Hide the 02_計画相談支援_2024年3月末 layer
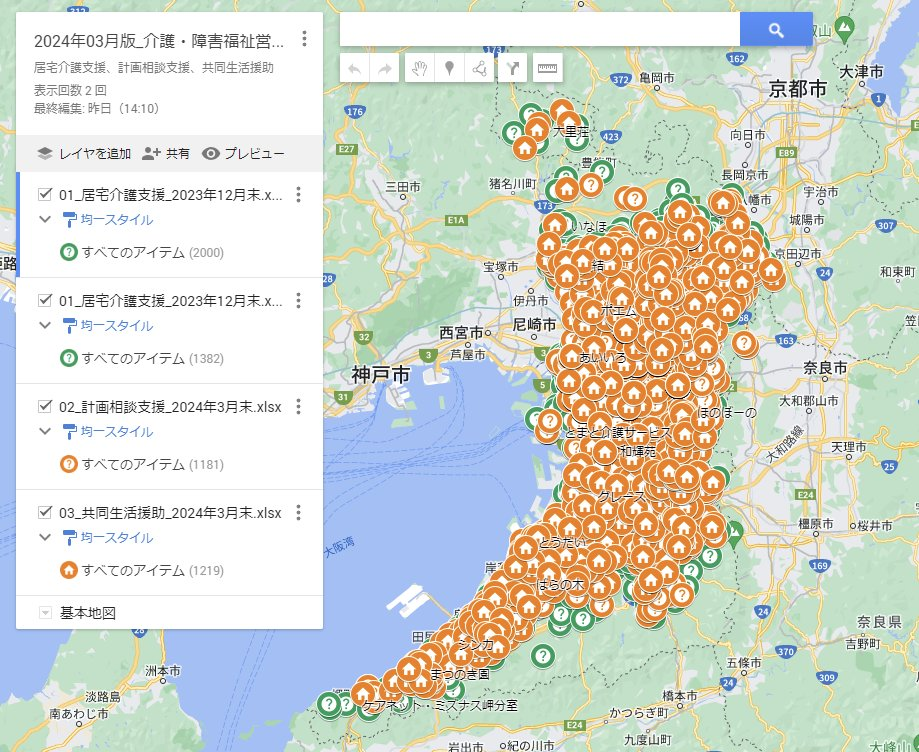 (x=45, y=406)
